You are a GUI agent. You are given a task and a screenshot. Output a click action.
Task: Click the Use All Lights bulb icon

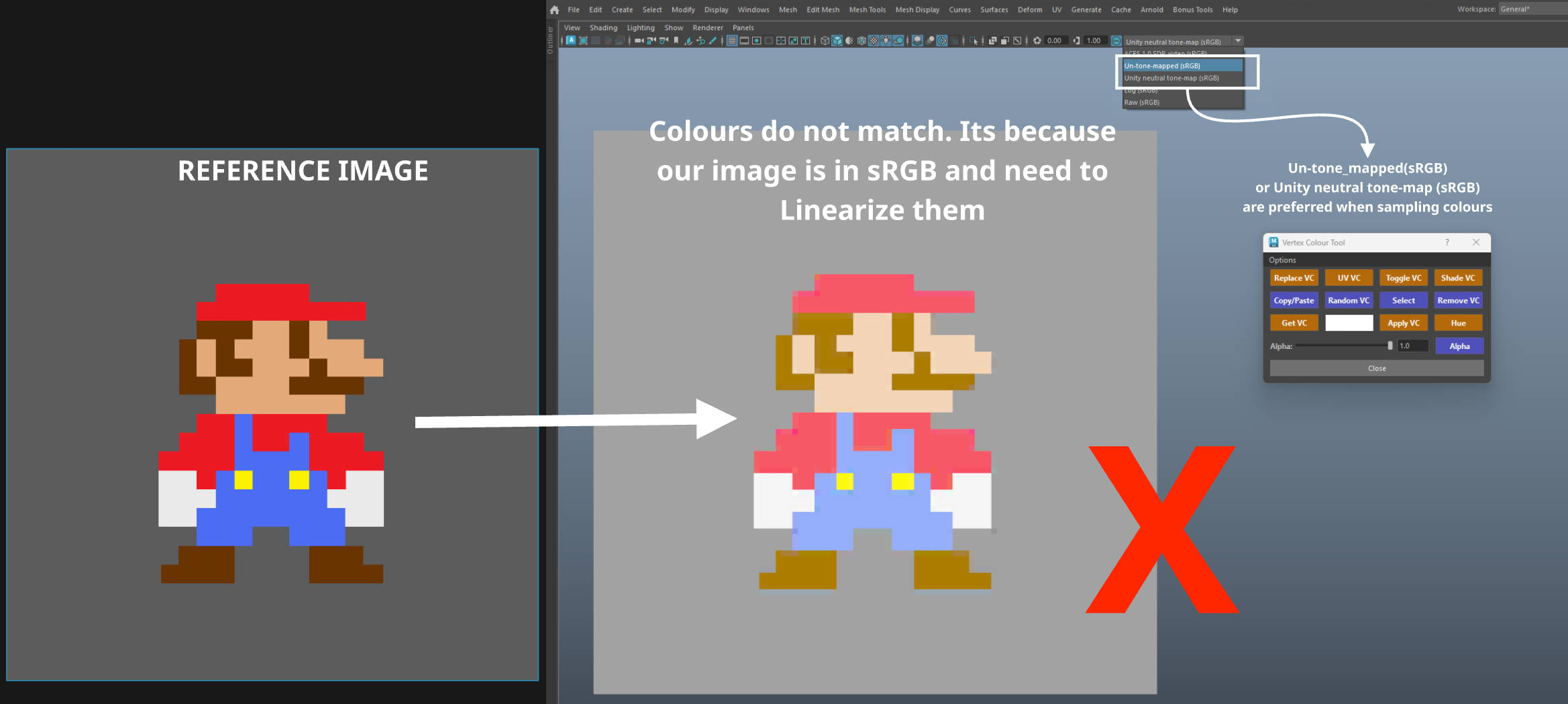pos(886,41)
